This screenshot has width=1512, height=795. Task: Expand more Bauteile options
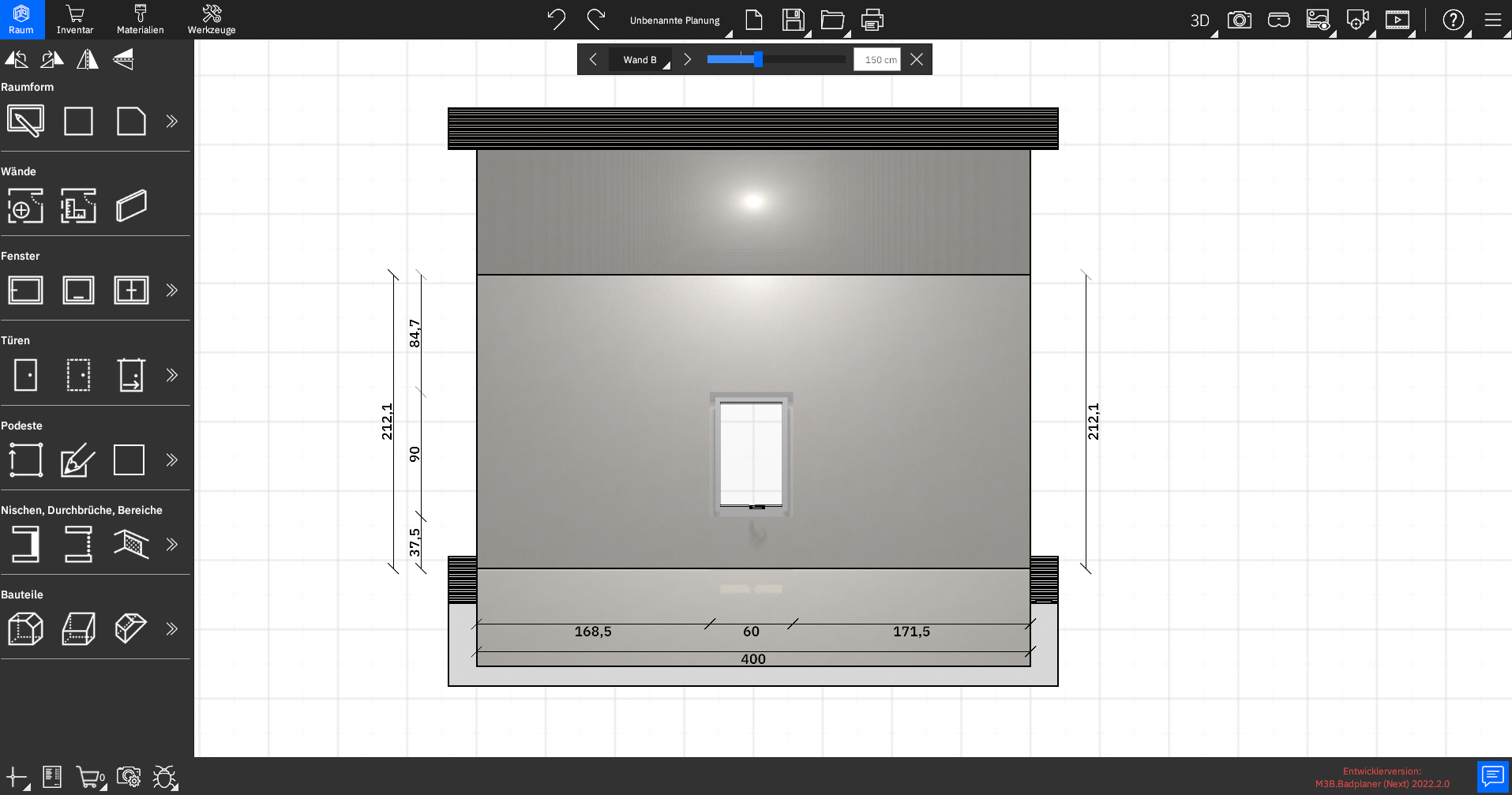[172, 629]
